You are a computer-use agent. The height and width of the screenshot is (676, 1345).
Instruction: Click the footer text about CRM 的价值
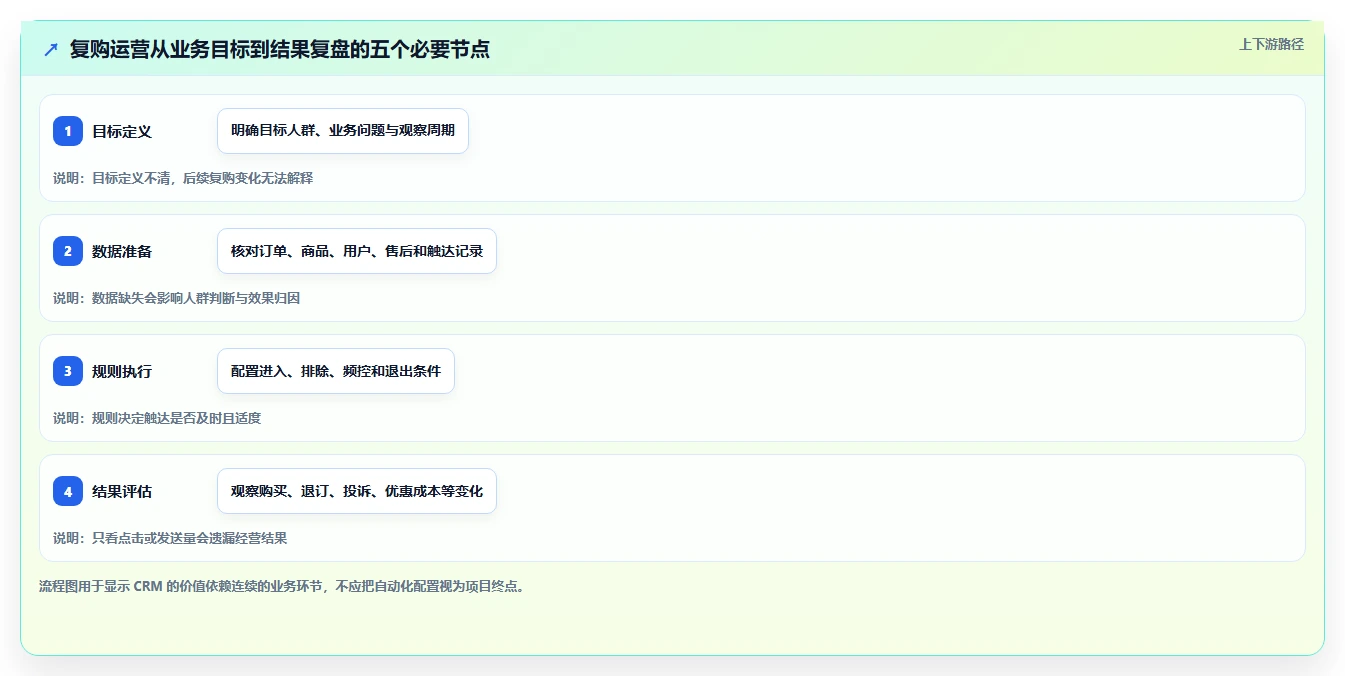click(x=282, y=586)
